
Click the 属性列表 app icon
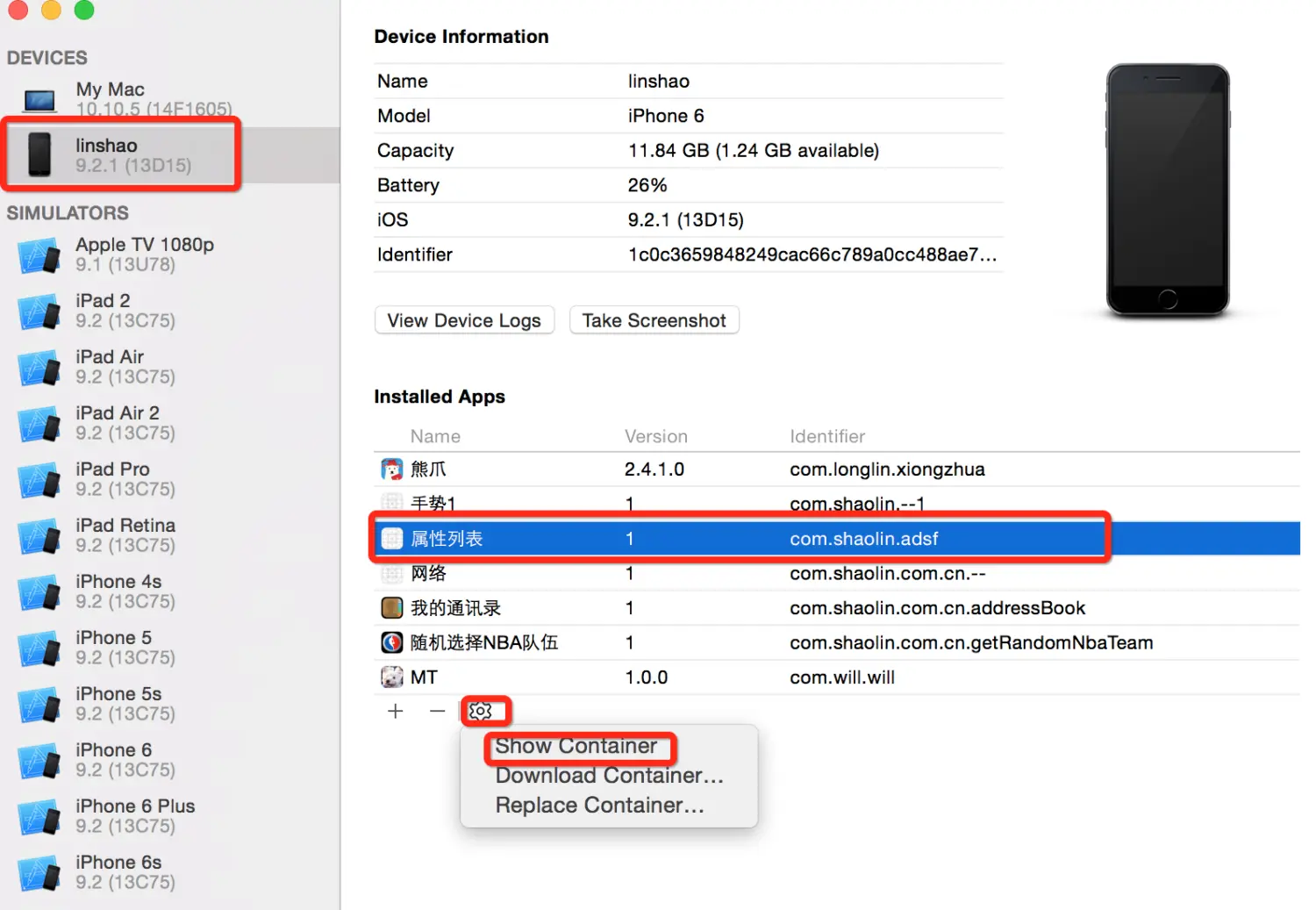(391, 539)
